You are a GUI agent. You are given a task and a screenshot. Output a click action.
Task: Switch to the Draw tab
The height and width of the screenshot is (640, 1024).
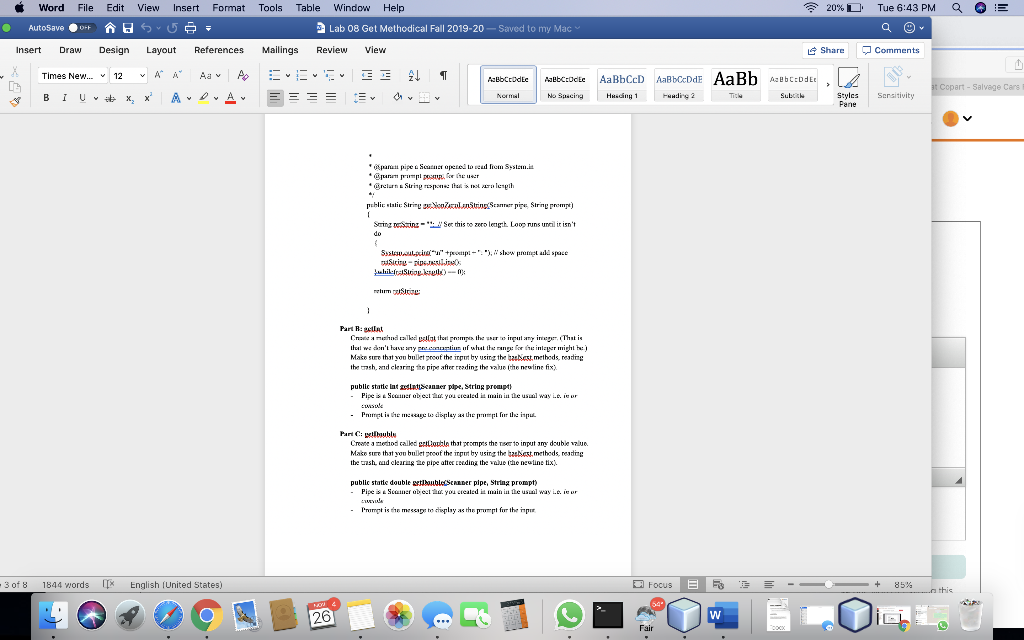point(70,50)
